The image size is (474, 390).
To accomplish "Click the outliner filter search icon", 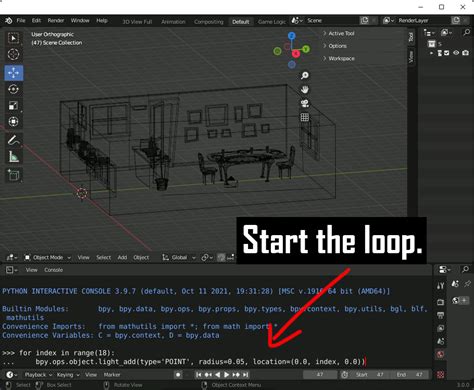I will pos(466,32).
